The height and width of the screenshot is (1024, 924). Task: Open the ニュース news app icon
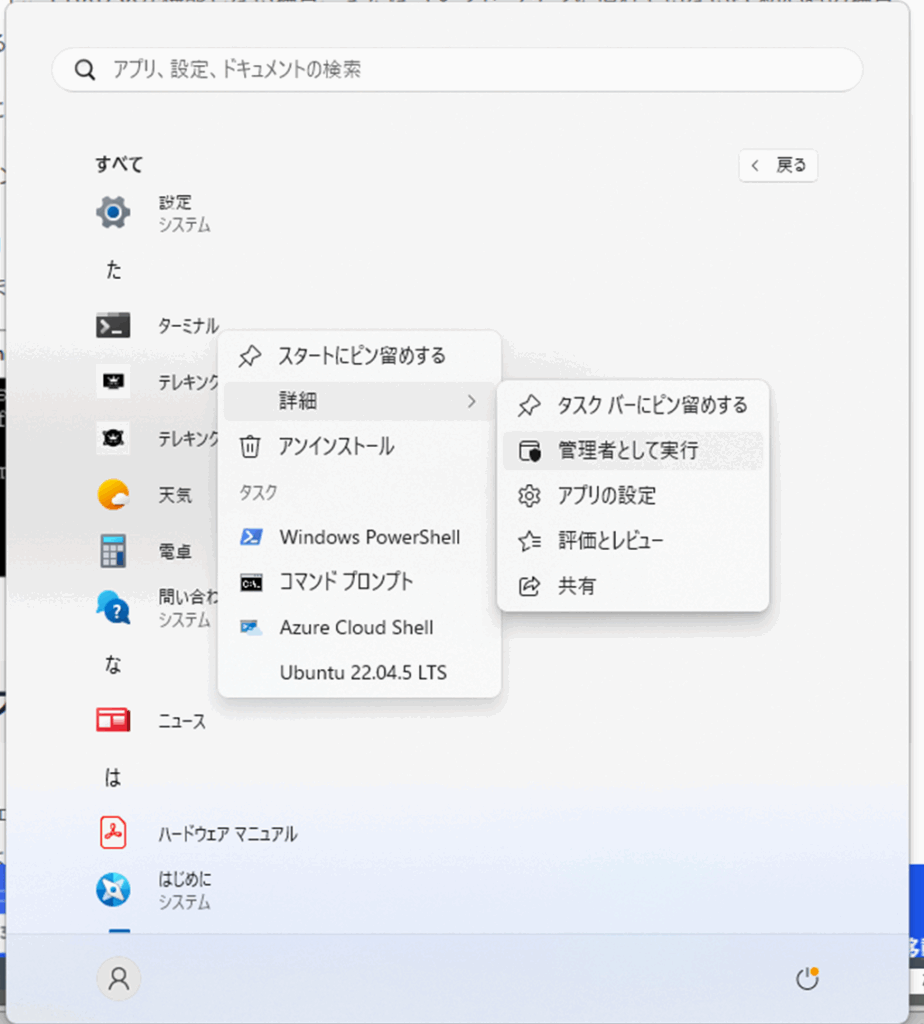[x=113, y=720]
